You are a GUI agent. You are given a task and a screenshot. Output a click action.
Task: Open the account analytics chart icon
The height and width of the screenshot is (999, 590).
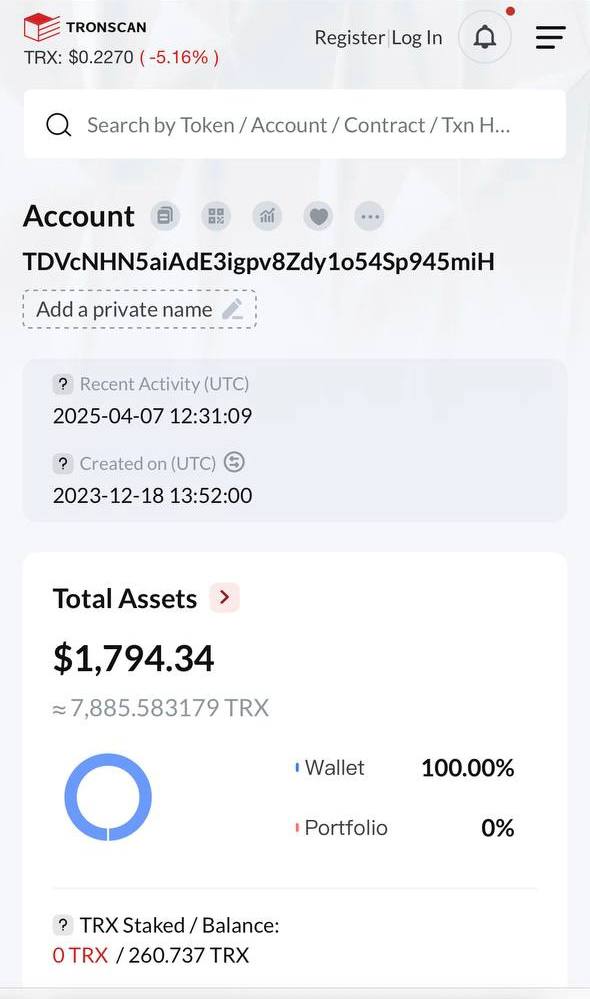pos(268,217)
